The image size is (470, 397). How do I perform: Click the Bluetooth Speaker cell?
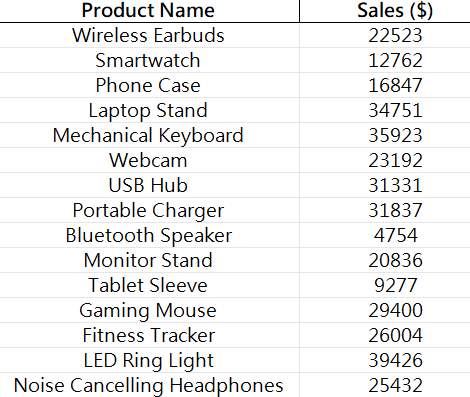(x=149, y=235)
